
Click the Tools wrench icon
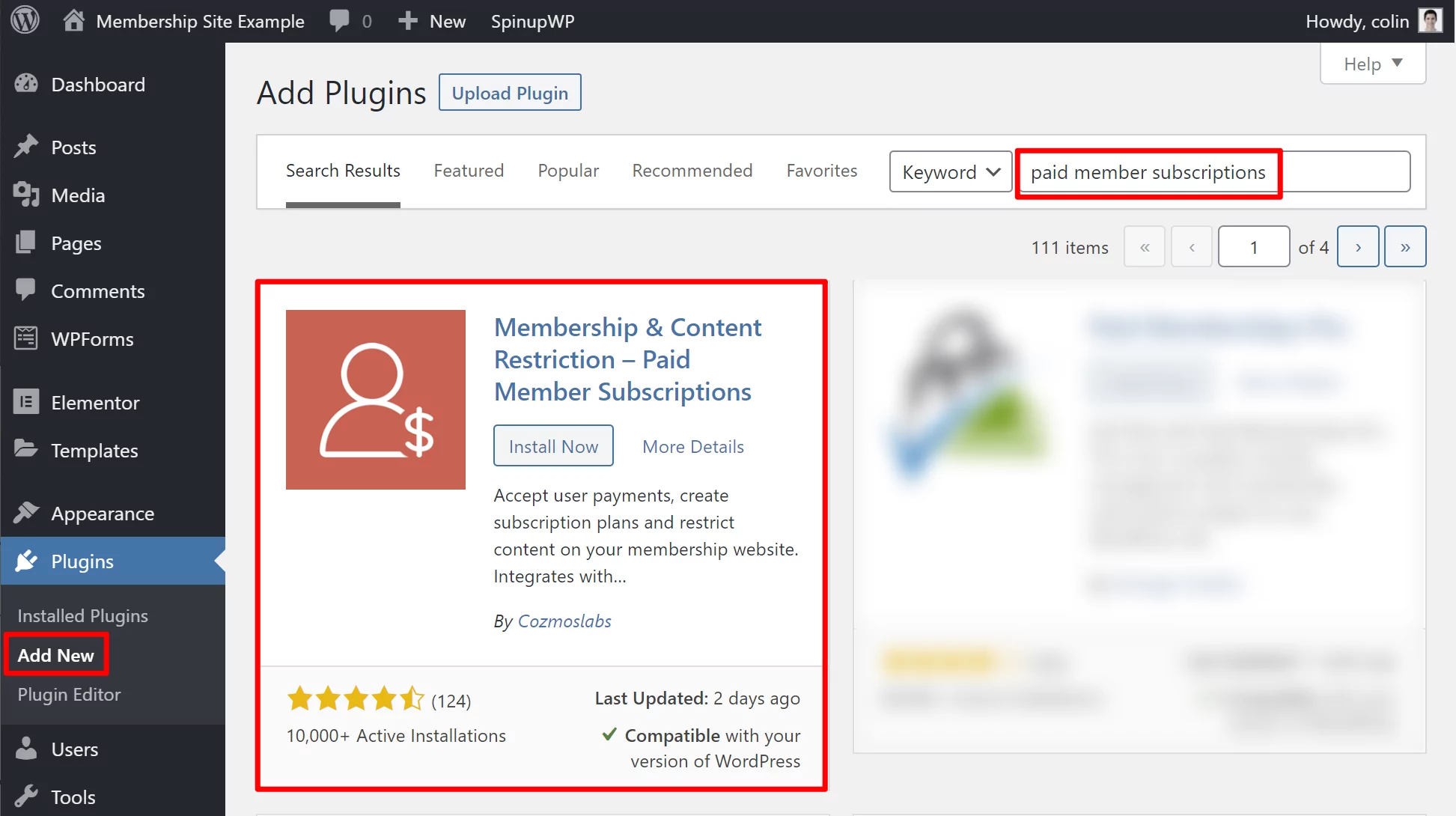[x=26, y=797]
